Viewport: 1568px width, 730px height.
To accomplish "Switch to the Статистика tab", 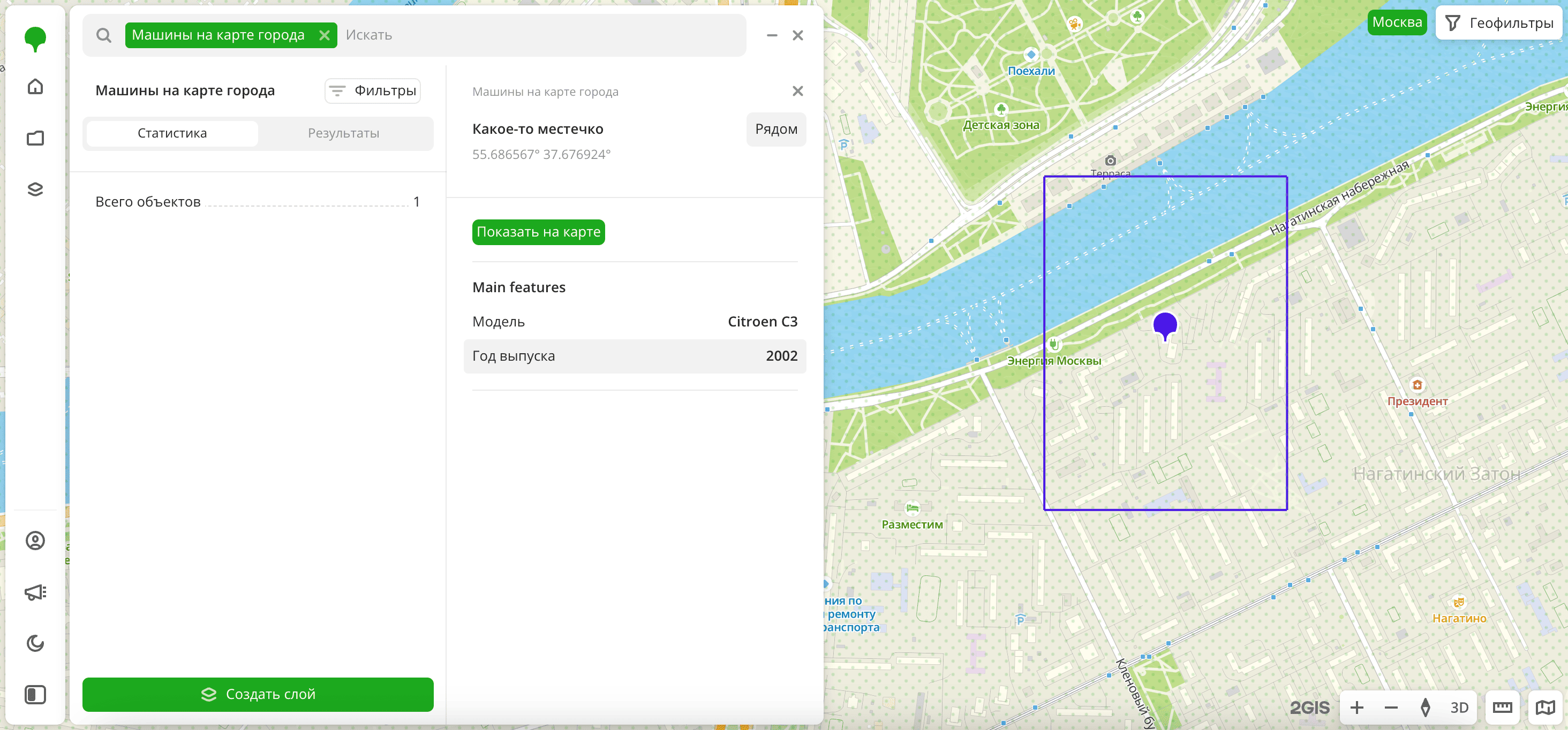I will pos(172,133).
